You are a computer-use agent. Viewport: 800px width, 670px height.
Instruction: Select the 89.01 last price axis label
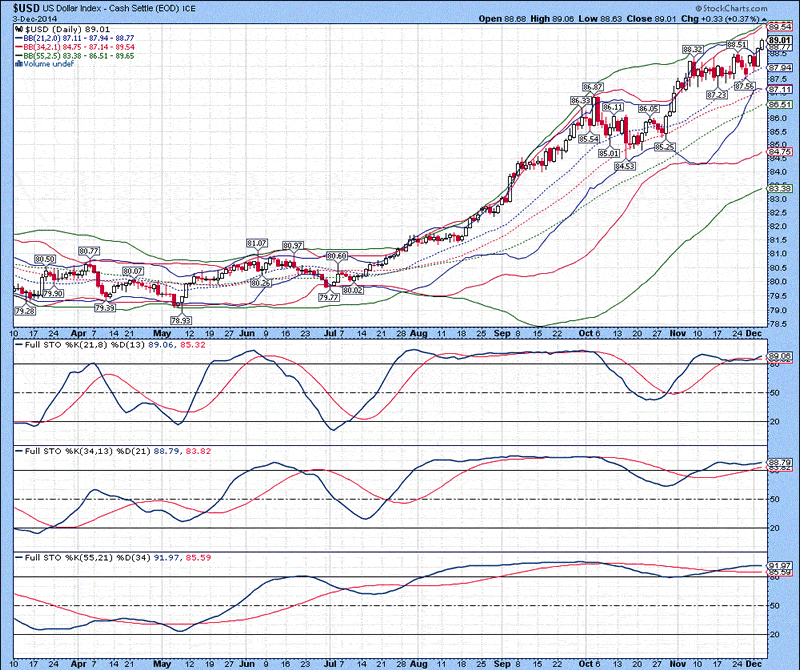(779, 39)
